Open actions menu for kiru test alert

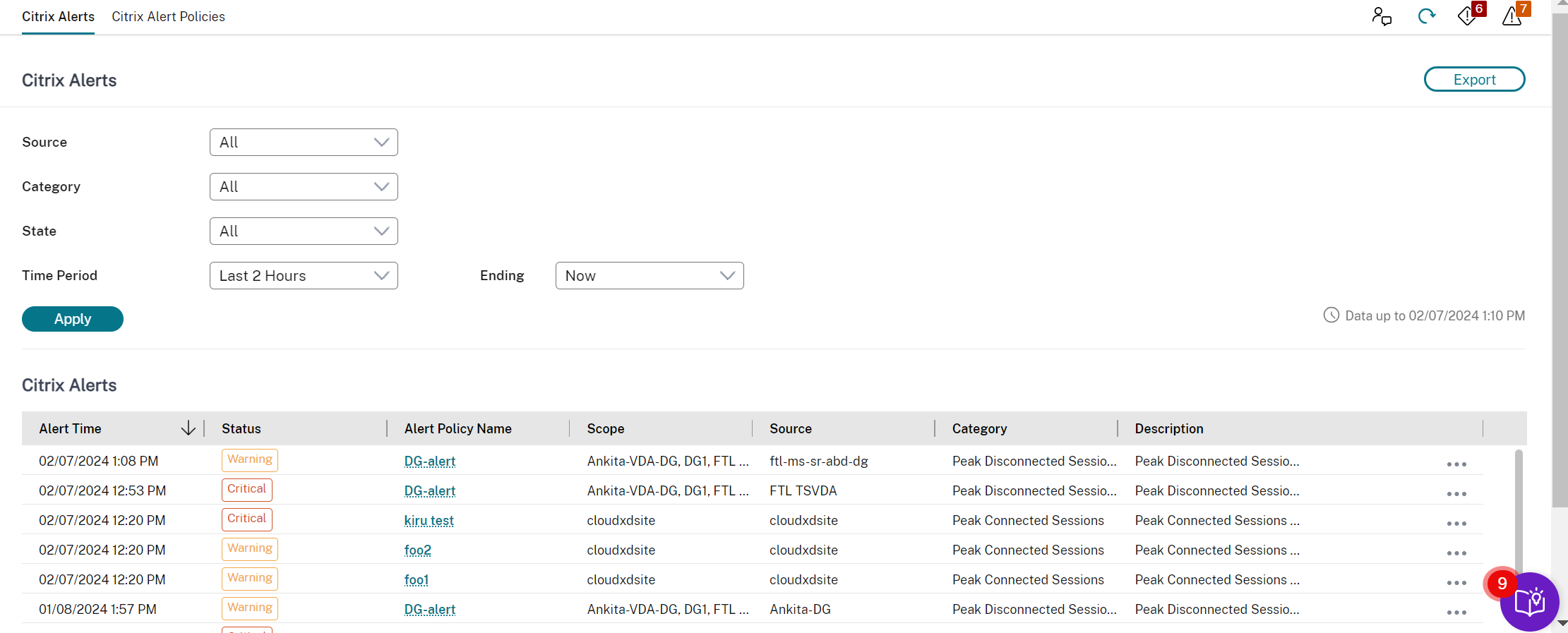1456,523
